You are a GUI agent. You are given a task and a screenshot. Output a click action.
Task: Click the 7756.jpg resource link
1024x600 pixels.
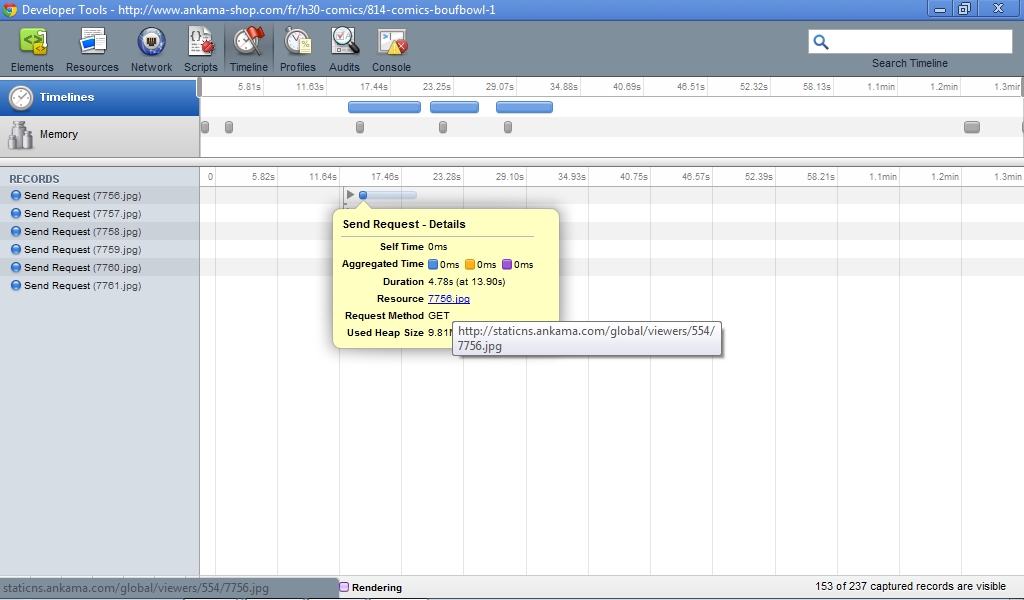pos(448,299)
